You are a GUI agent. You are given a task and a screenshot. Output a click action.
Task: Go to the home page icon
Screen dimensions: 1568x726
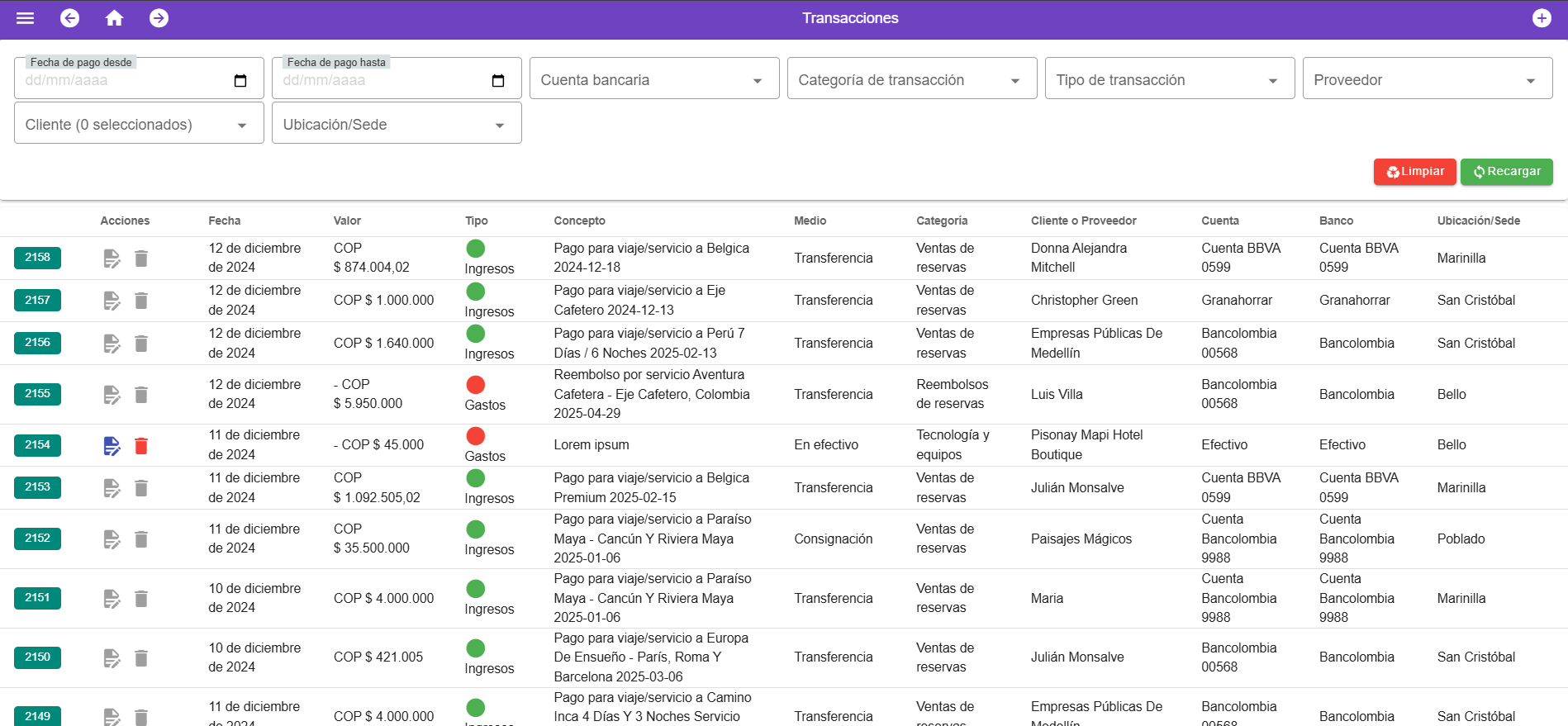click(x=114, y=18)
